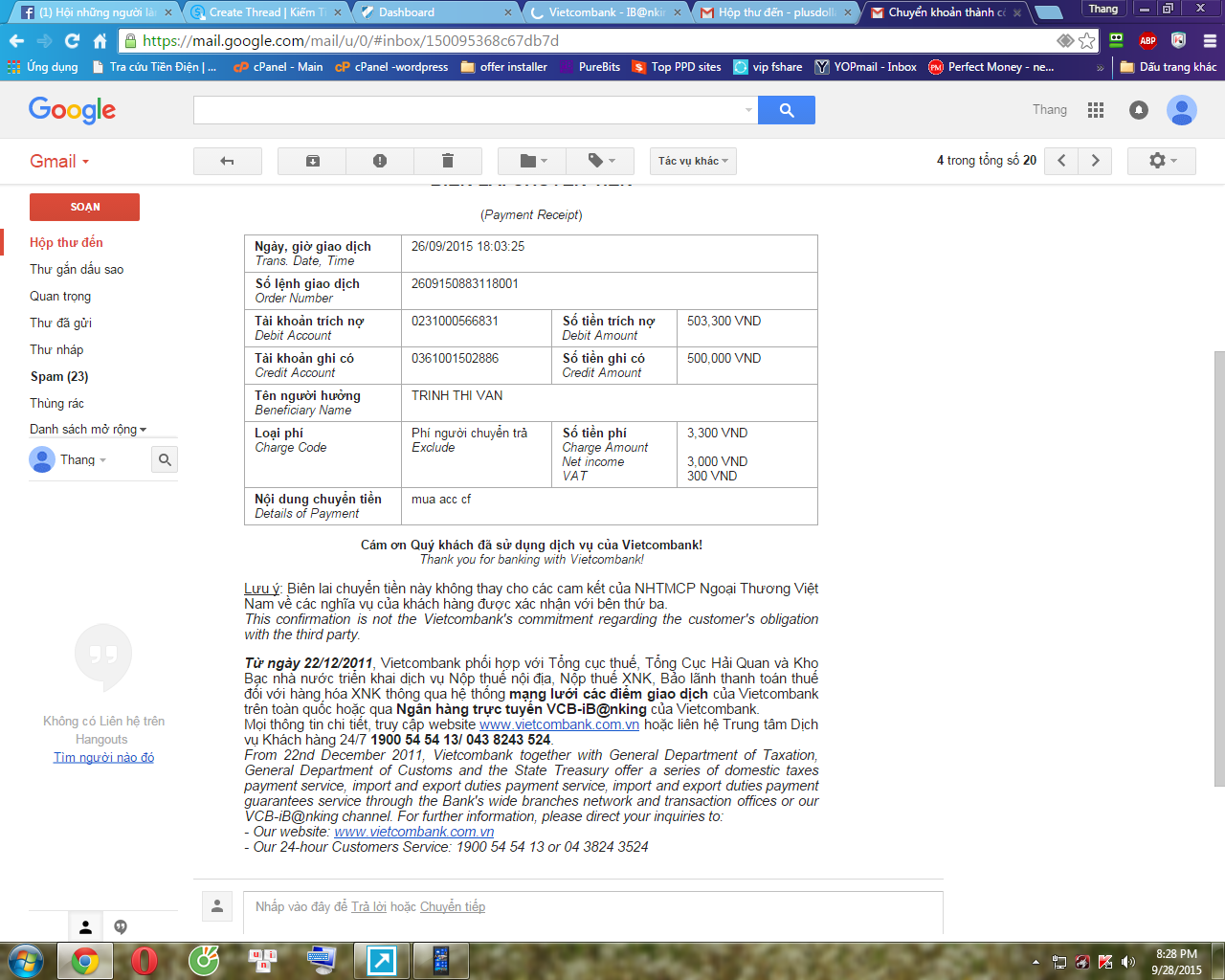Click the Chuyển tiếp forward link
Image resolution: width=1225 pixels, height=980 pixels.
point(453,907)
